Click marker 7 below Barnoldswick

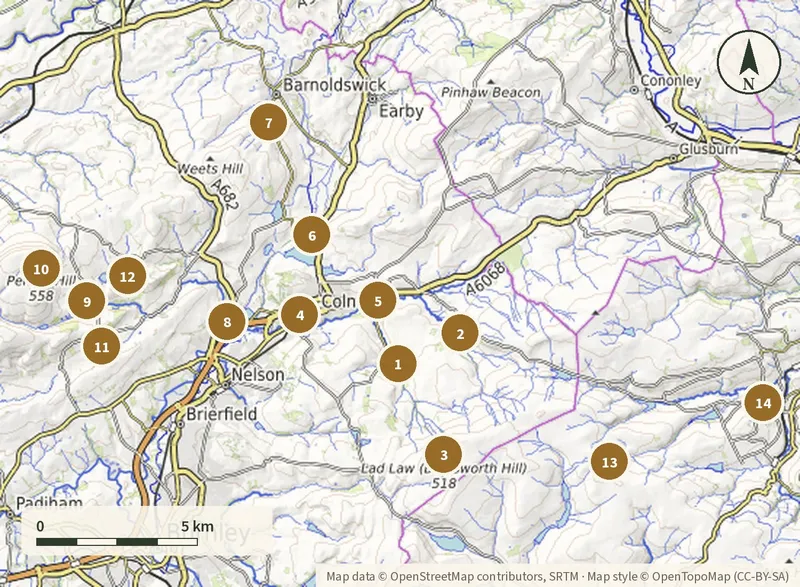pyautogui.click(x=268, y=122)
